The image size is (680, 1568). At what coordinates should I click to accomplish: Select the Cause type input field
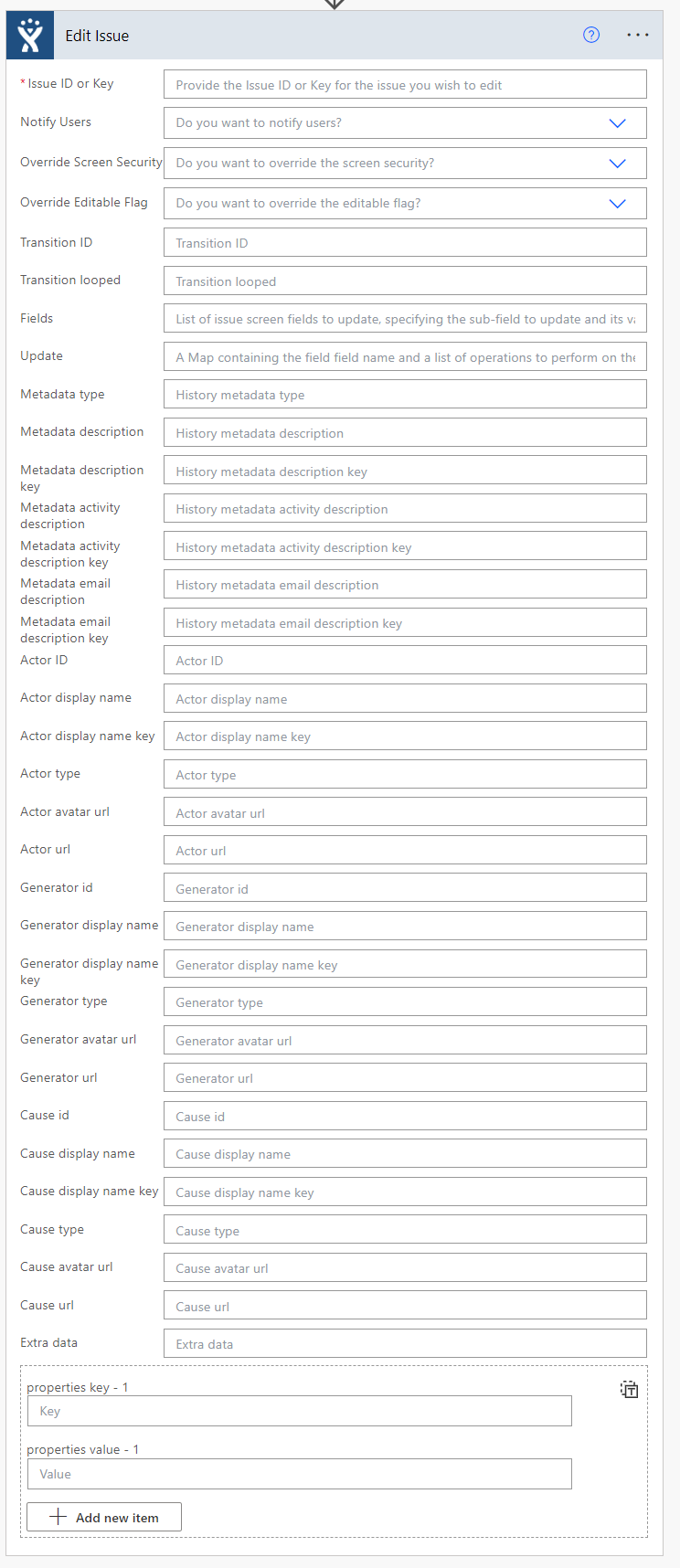tap(405, 1231)
